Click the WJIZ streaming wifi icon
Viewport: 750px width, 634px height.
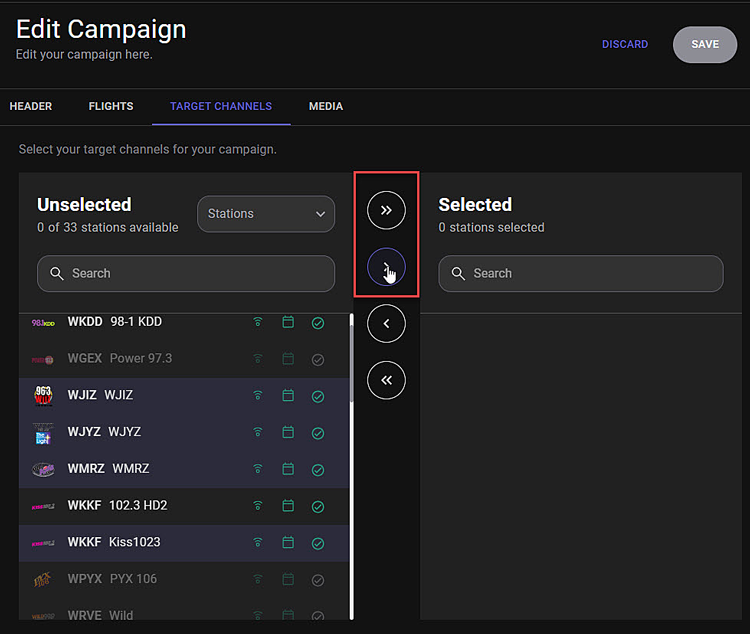coord(258,396)
